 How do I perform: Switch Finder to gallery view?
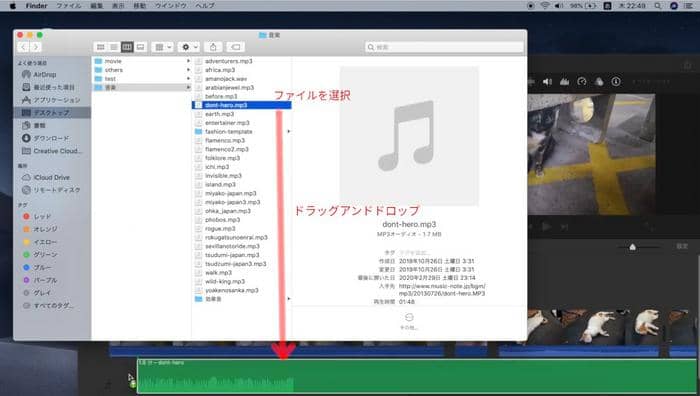click(141, 47)
